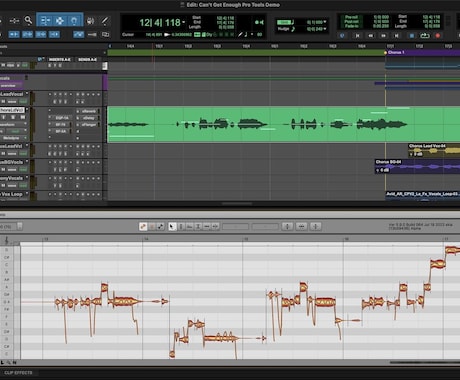The height and width of the screenshot is (380, 460).
Task: Click the Melodyne tuning fork icon
Action: pos(6,241)
